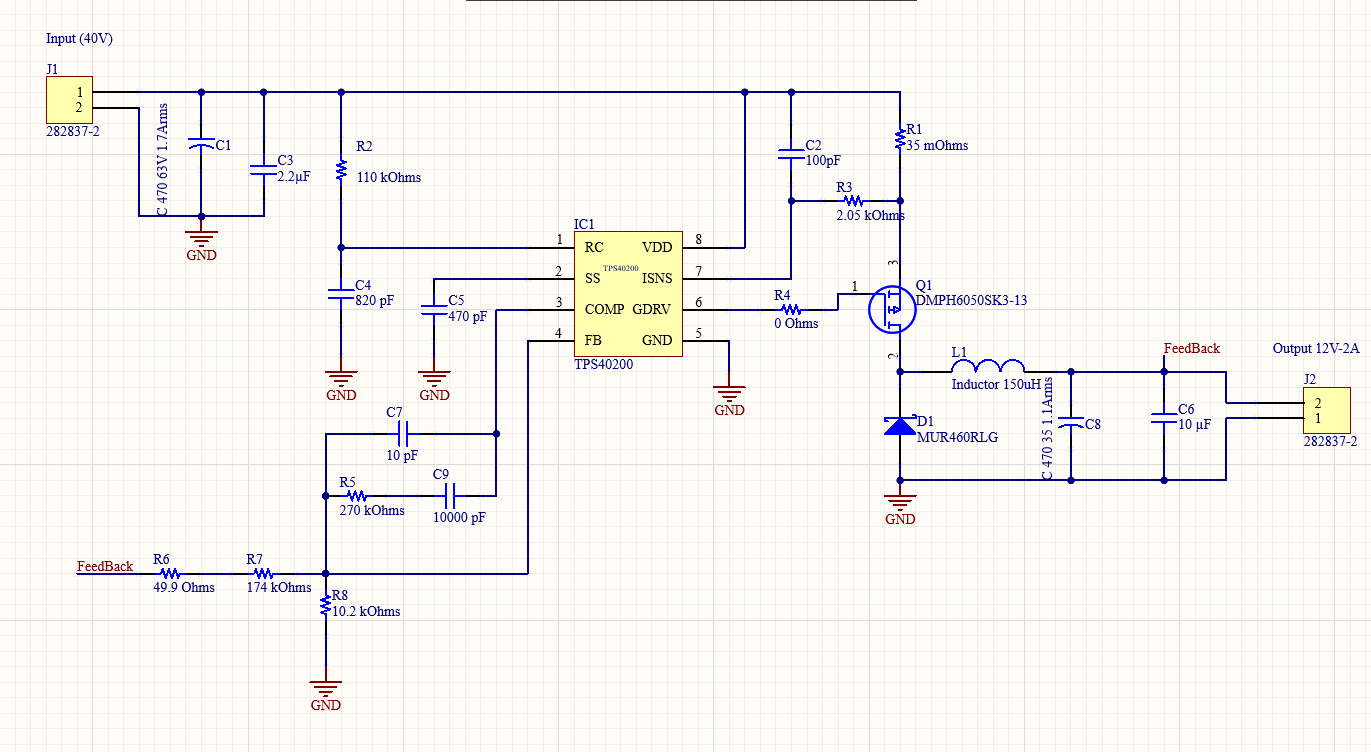Select the C9 capacitor symbol

click(449, 495)
